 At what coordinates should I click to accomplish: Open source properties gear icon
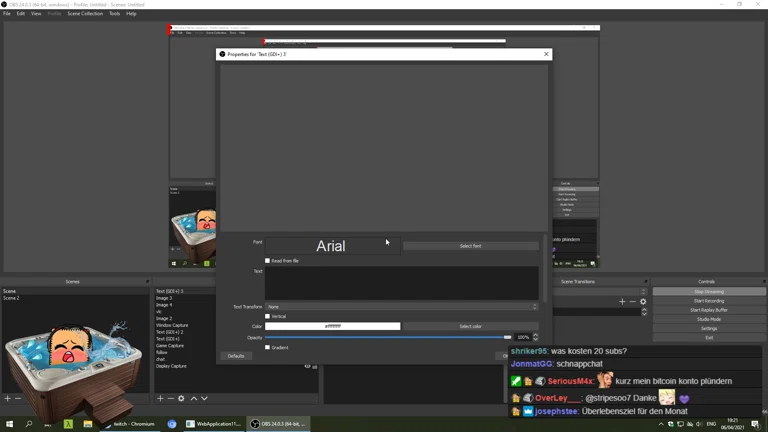[x=181, y=398]
